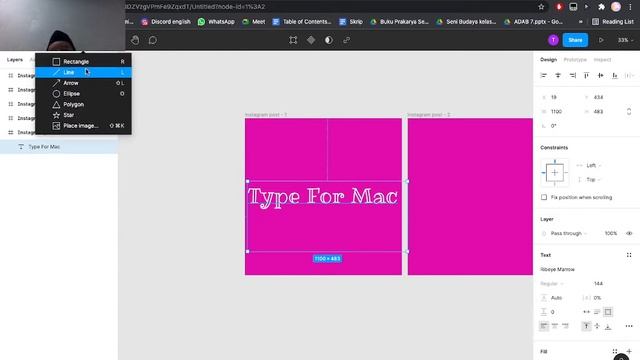The width and height of the screenshot is (640, 360).
Task: Click the Use as mask contrast icon
Action: 329,40
